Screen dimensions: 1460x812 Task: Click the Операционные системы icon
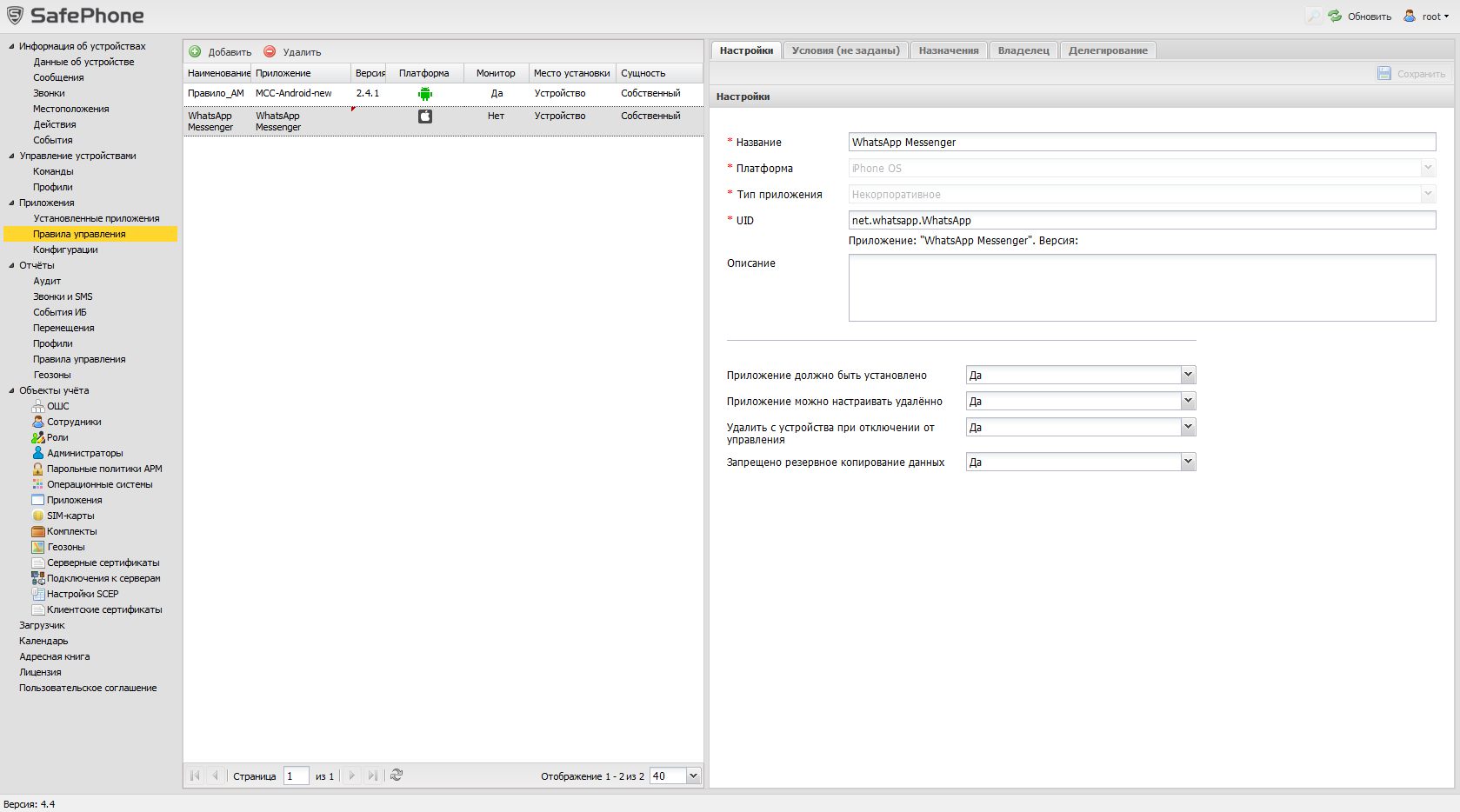[x=38, y=484]
